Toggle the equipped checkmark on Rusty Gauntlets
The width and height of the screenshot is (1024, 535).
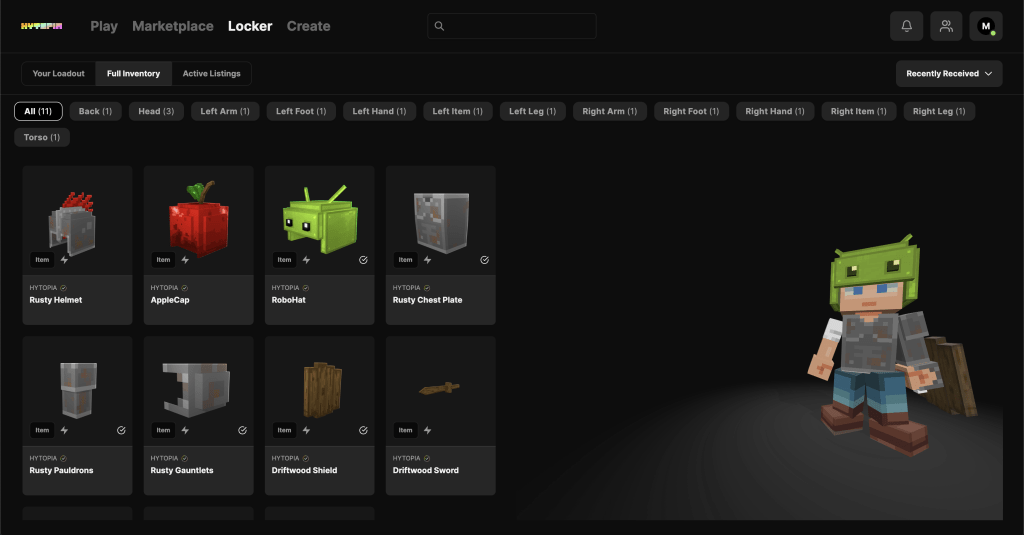coord(242,431)
